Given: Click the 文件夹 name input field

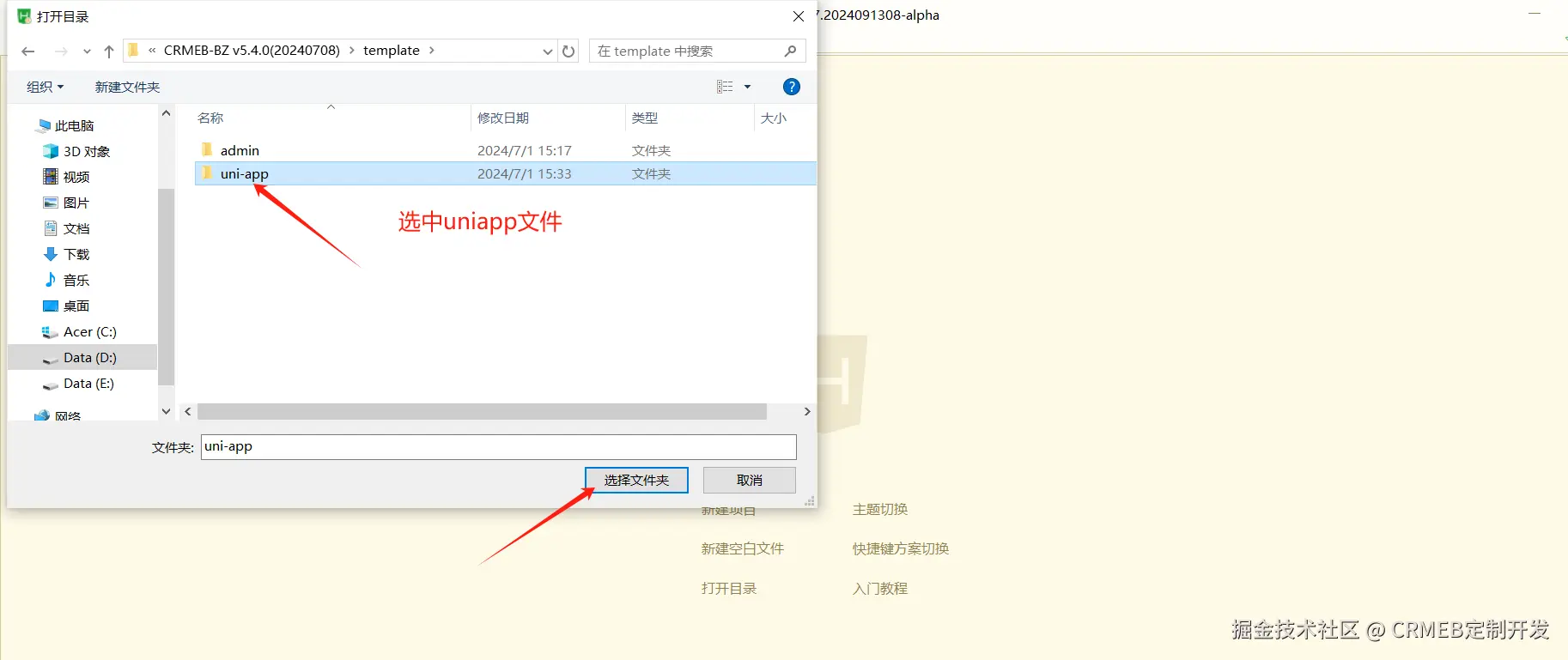Looking at the screenshot, I should [x=499, y=446].
